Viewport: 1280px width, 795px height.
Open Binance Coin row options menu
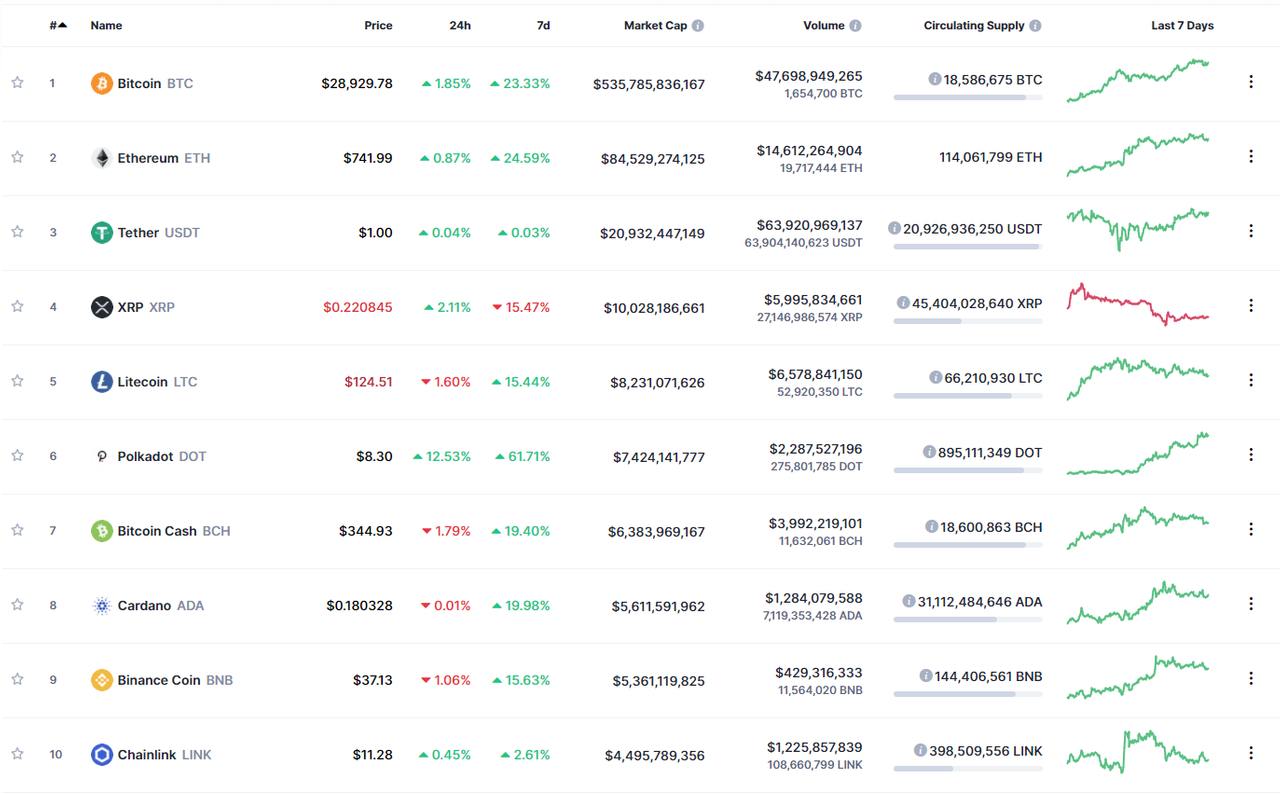point(1250,678)
